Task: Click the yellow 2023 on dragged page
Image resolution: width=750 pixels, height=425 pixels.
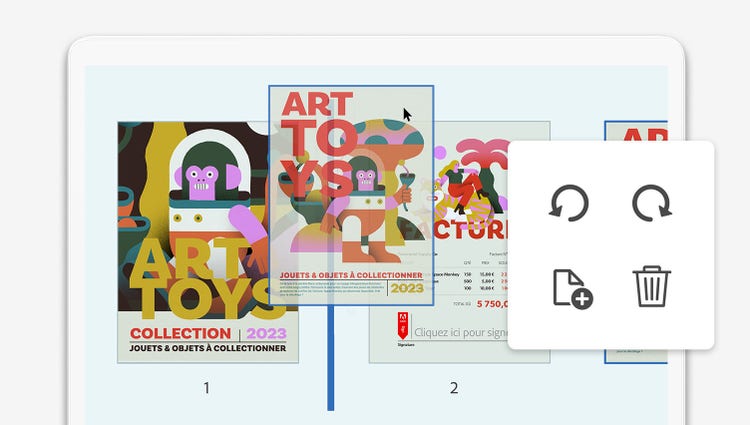Action: click(407, 288)
